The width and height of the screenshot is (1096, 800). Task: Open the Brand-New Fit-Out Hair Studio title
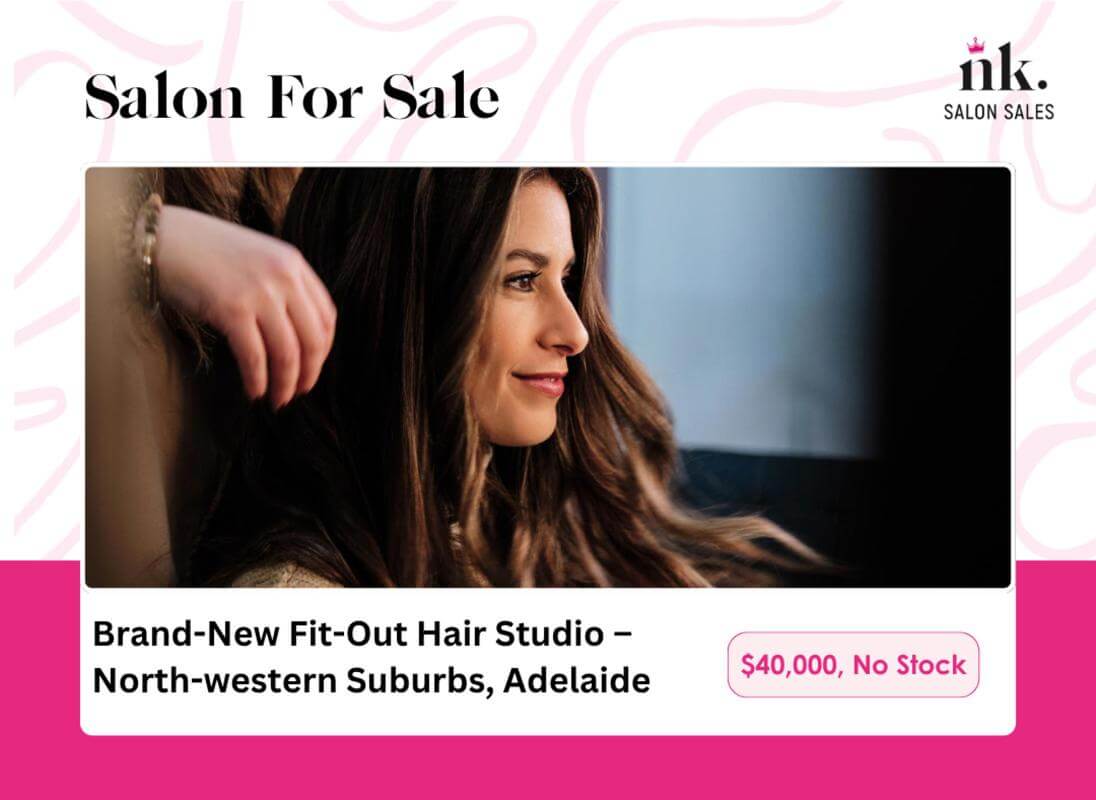point(362,634)
